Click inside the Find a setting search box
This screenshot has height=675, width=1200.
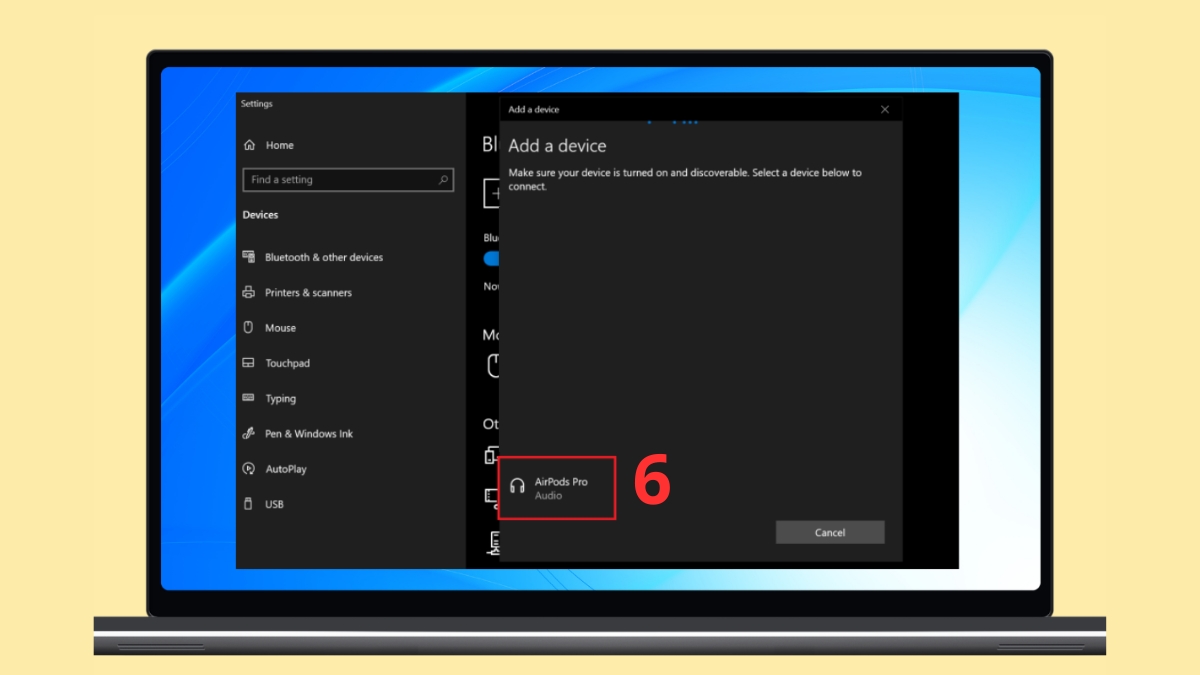point(348,180)
